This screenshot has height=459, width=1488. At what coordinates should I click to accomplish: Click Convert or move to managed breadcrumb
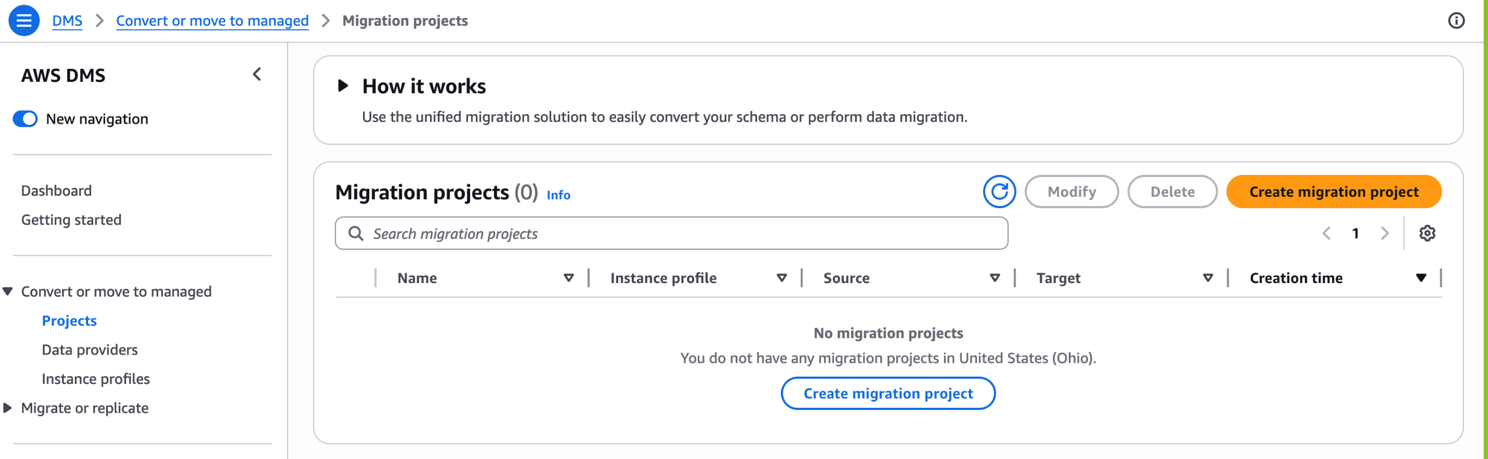coord(212,20)
